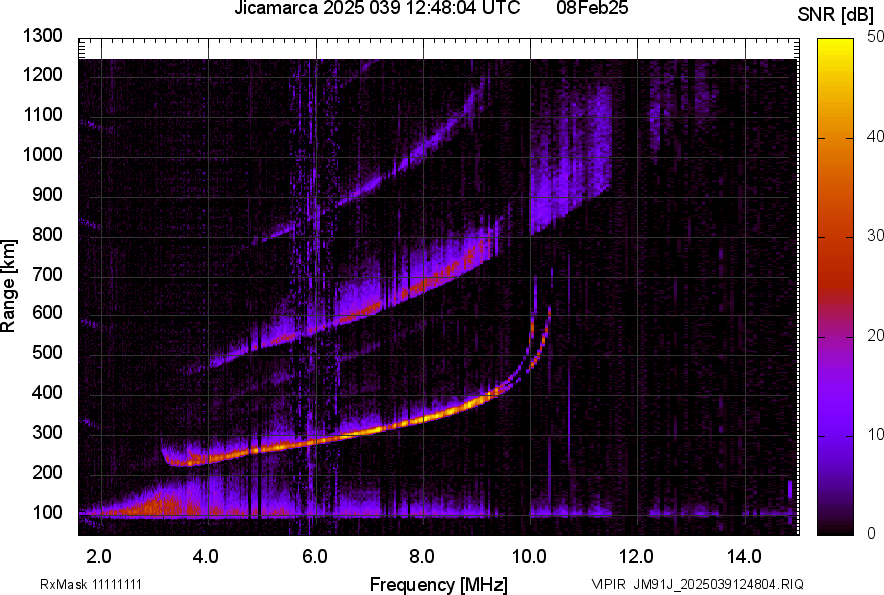Image resolution: width=884 pixels, height=595 pixels.
Task: Select the 1300 tick on the range axis
Action: coord(43,36)
